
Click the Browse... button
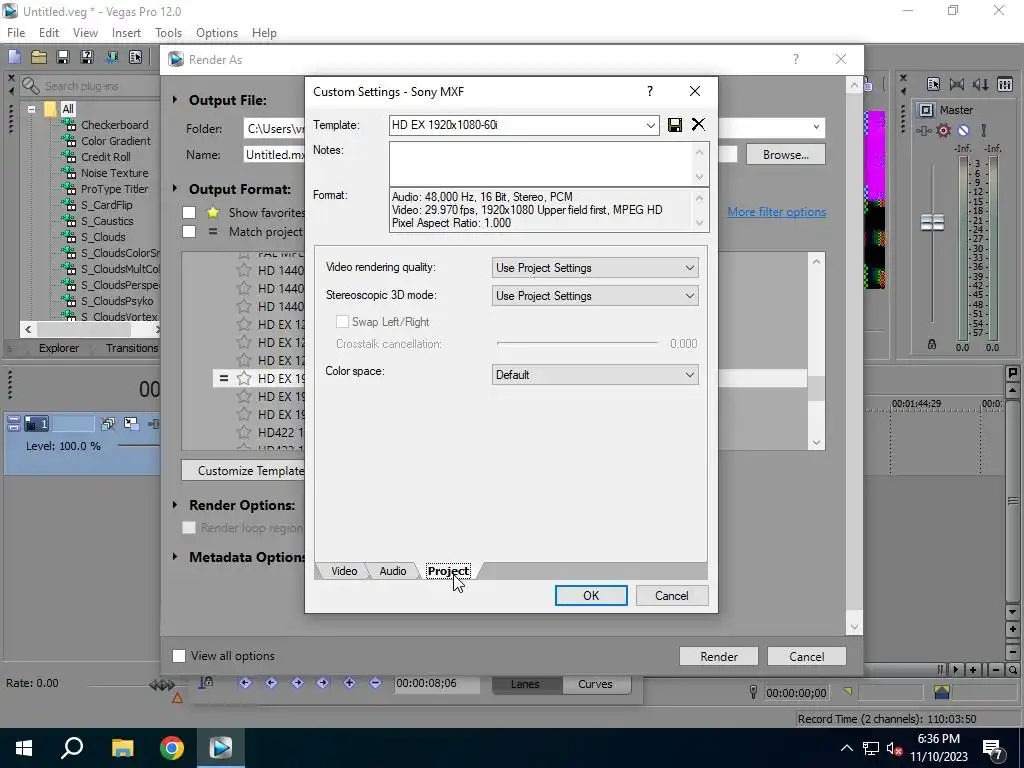786,155
